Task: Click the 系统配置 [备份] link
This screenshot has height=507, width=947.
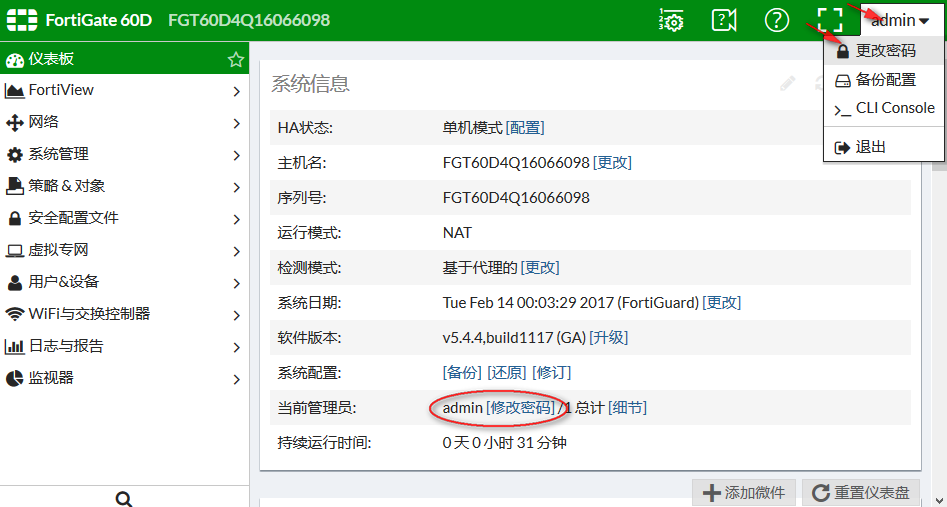Action: coord(463,372)
